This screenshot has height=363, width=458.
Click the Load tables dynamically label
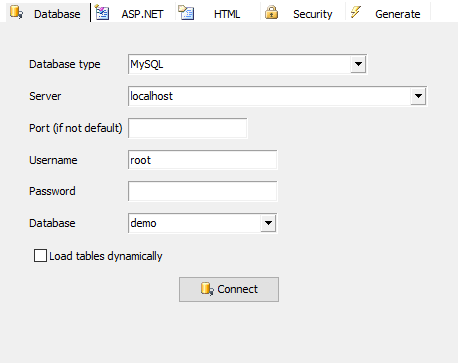[106, 256]
